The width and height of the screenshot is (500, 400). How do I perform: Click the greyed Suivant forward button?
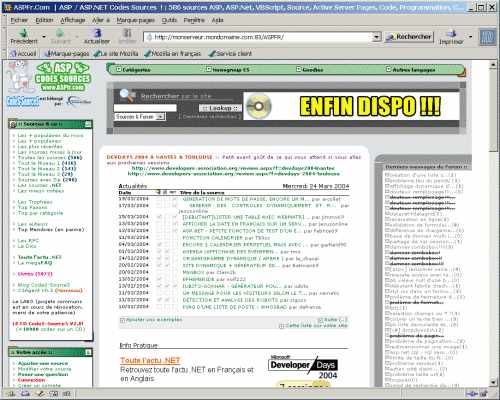(x=60, y=36)
